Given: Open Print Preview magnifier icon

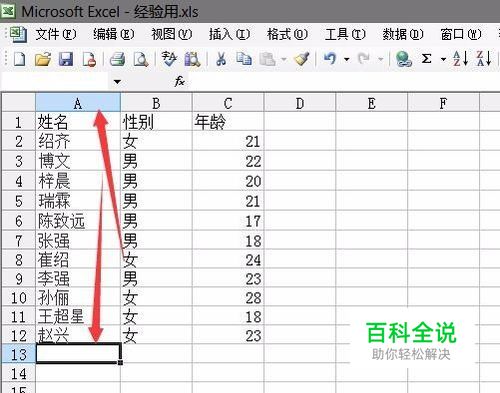Looking at the screenshot, I should coord(141,59).
